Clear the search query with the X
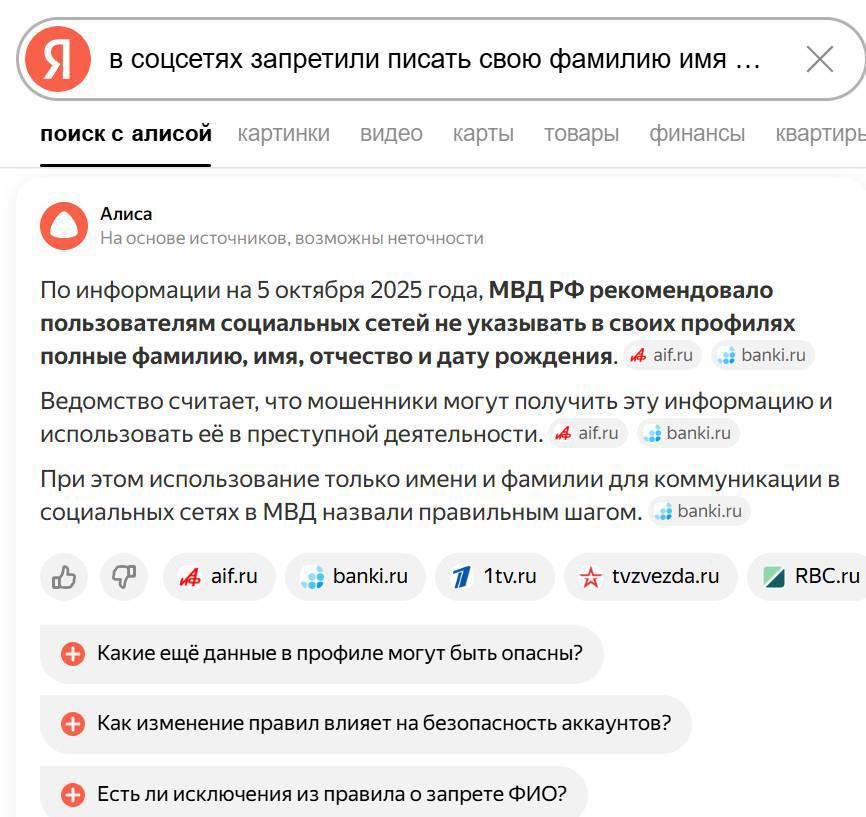This screenshot has width=866, height=817. [x=819, y=60]
